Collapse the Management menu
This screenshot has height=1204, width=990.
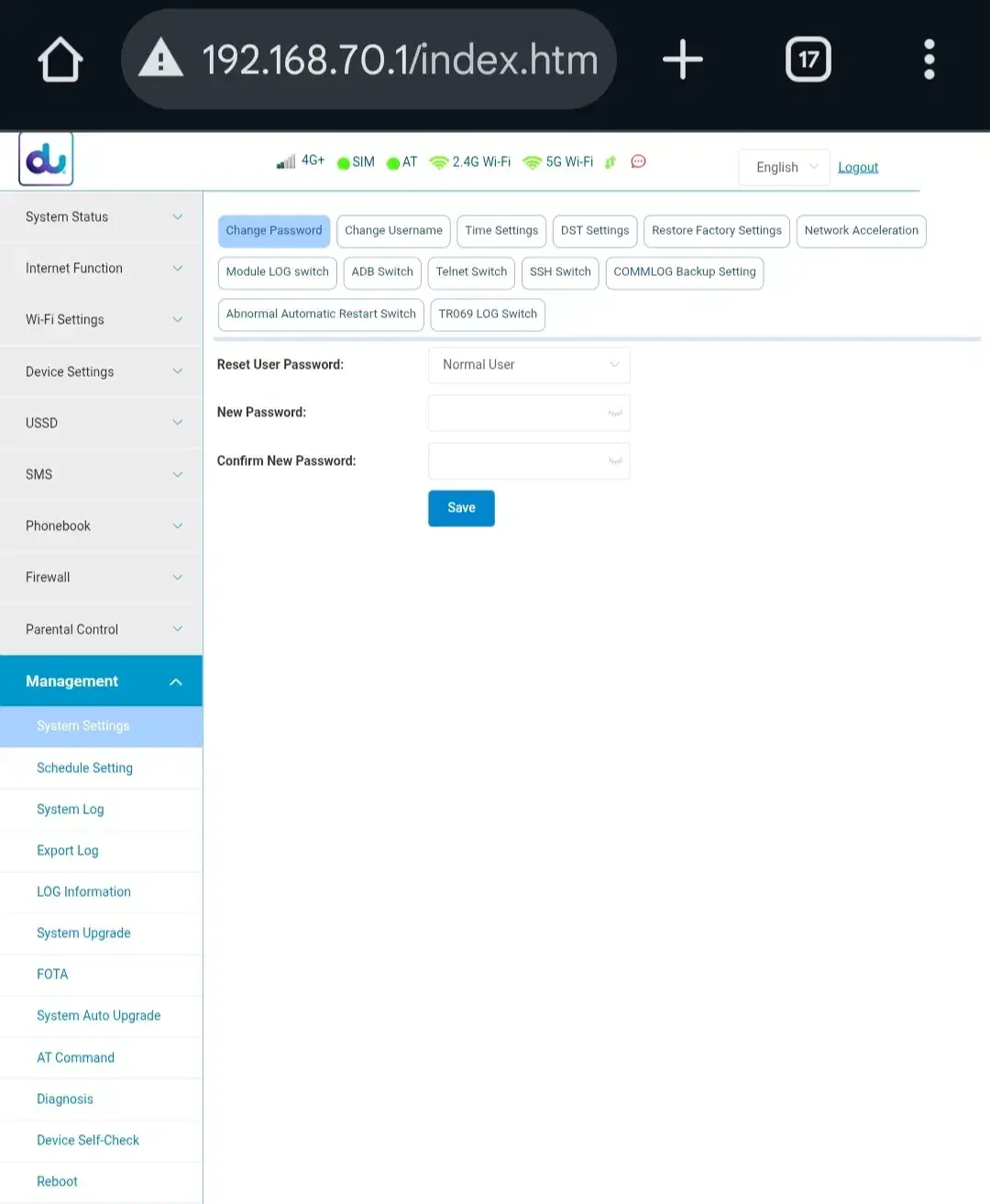pos(101,681)
